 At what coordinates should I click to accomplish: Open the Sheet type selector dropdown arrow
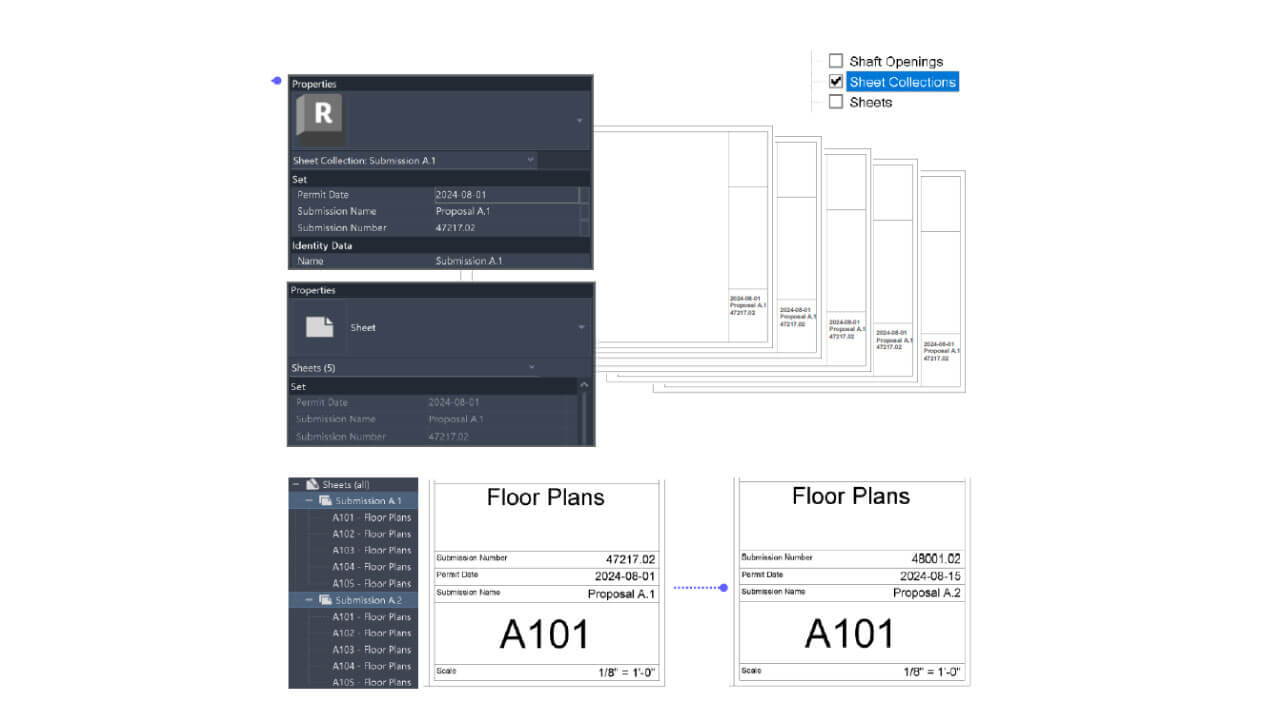[581, 327]
